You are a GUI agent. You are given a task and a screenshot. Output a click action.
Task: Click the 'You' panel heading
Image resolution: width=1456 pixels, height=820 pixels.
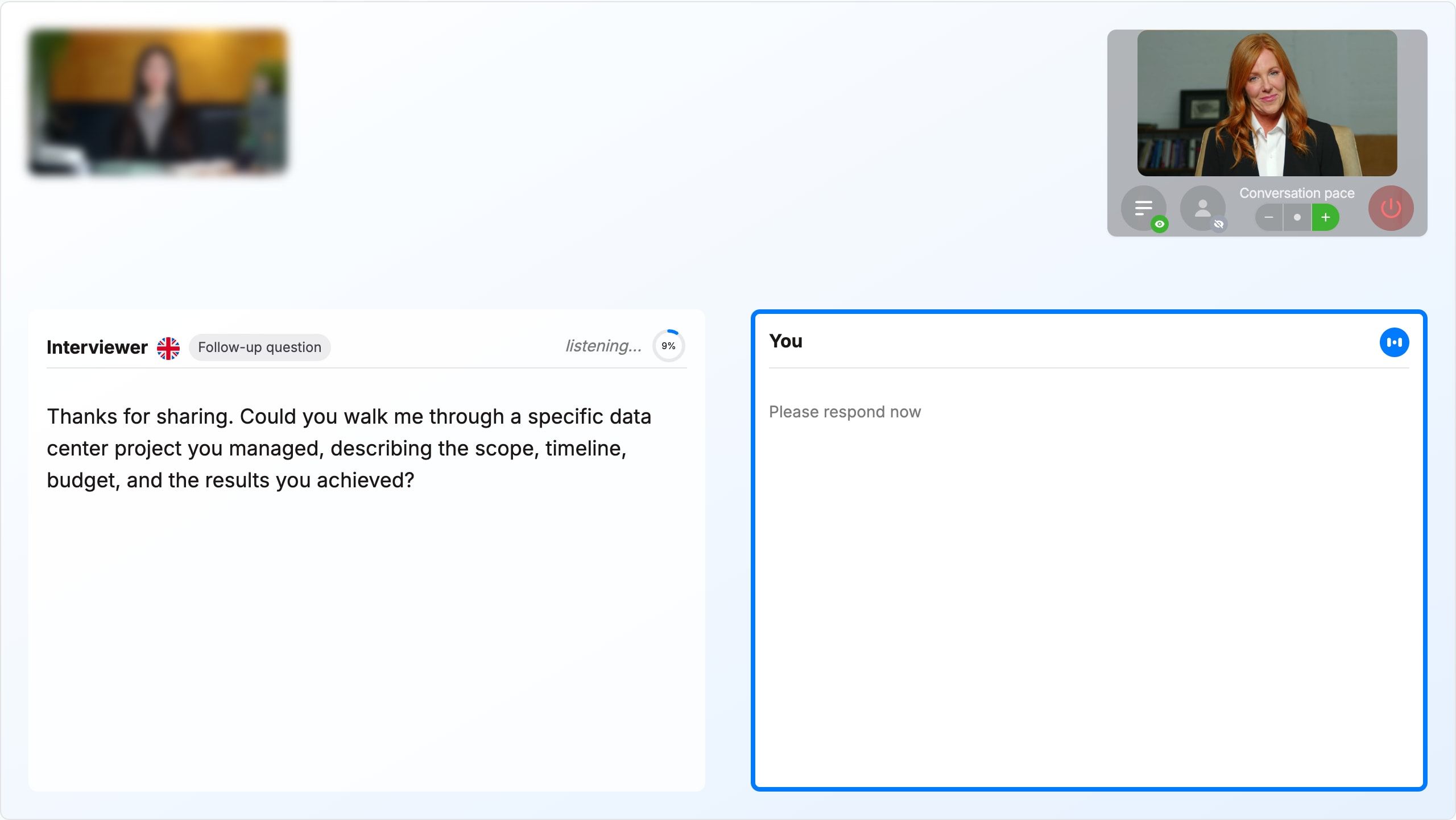[785, 341]
